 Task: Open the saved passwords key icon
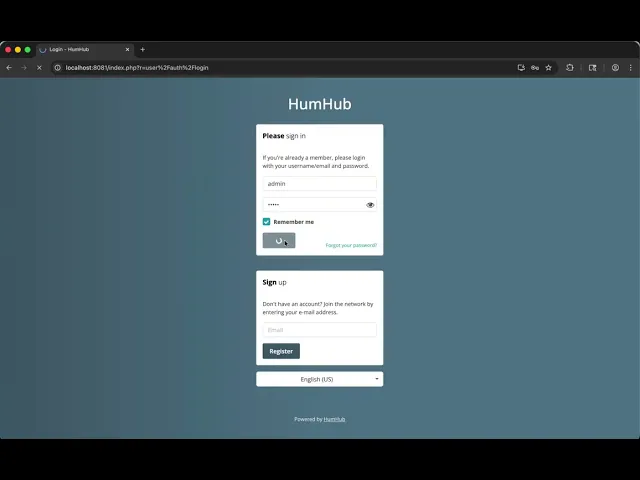tap(535, 68)
